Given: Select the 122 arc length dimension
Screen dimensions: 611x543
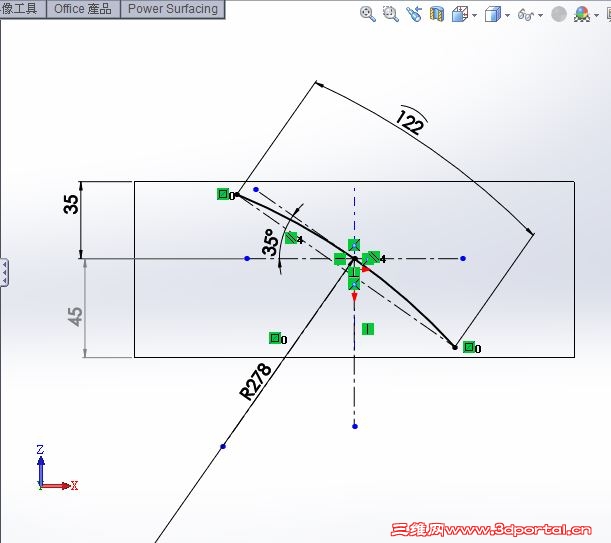Looking at the screenshot, I should 411,120.
